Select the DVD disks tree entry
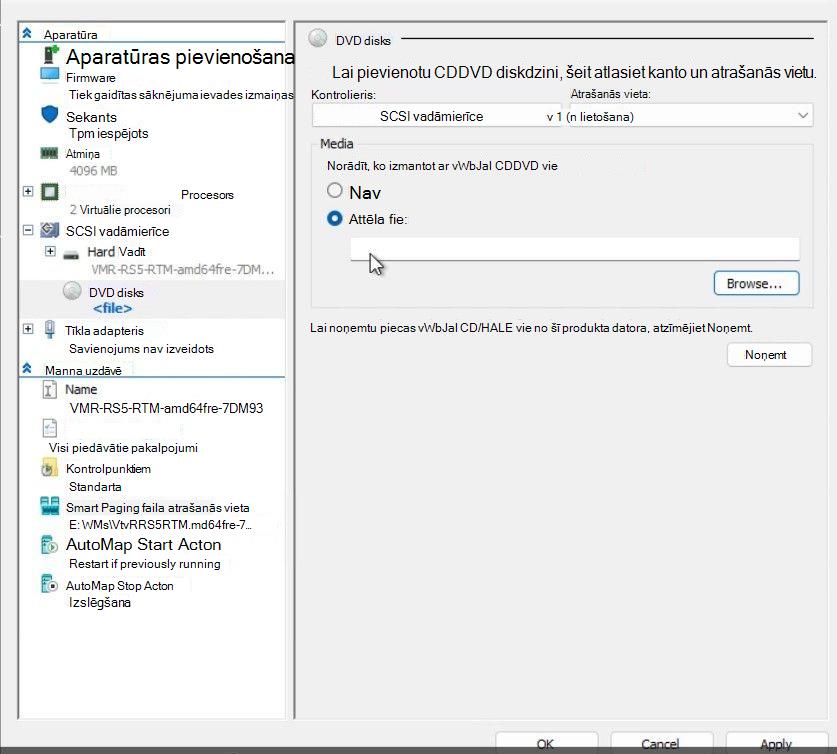The image size is (837, 754). [116, 292]
